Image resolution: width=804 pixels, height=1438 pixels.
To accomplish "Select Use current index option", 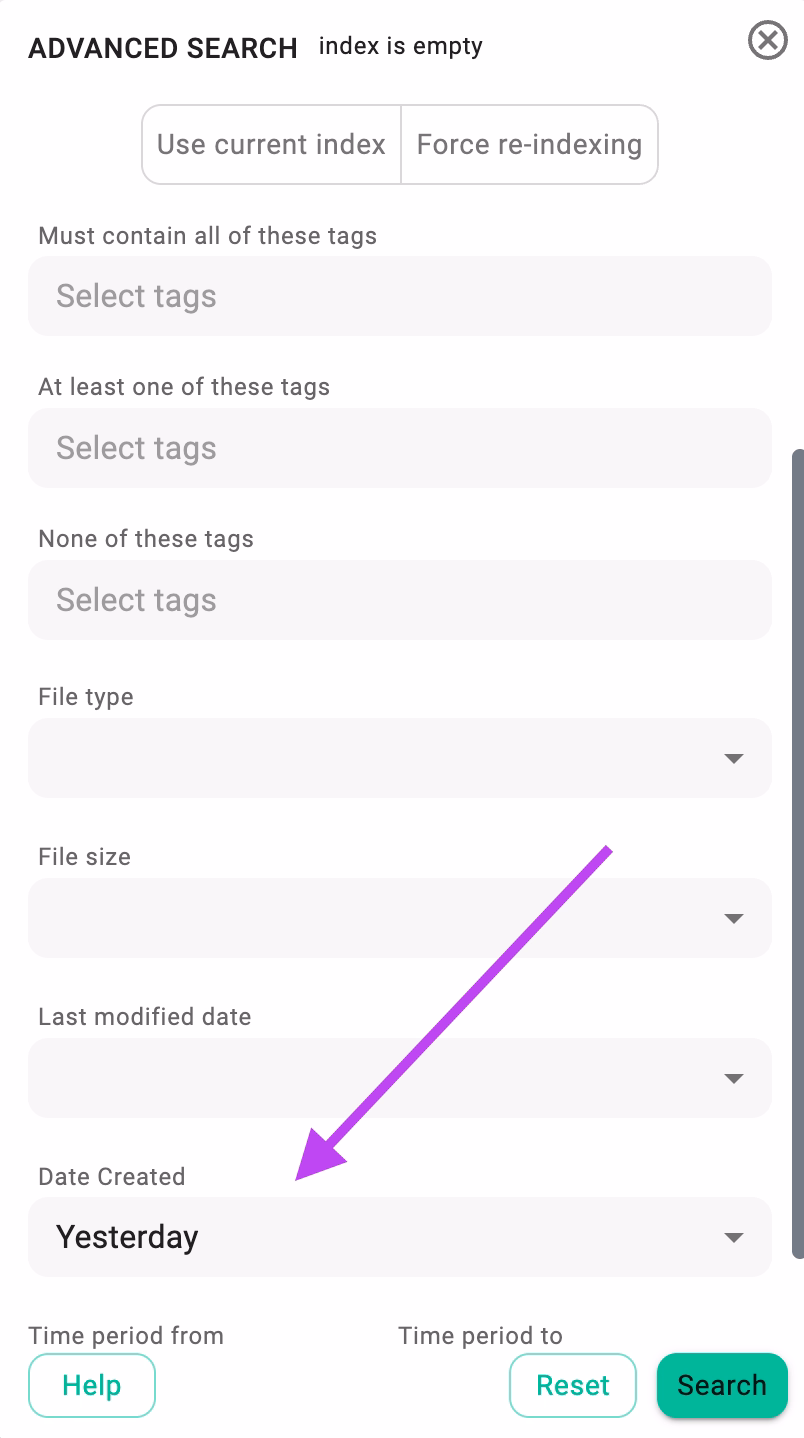I will pyautogui.click(x=271, y=144).
